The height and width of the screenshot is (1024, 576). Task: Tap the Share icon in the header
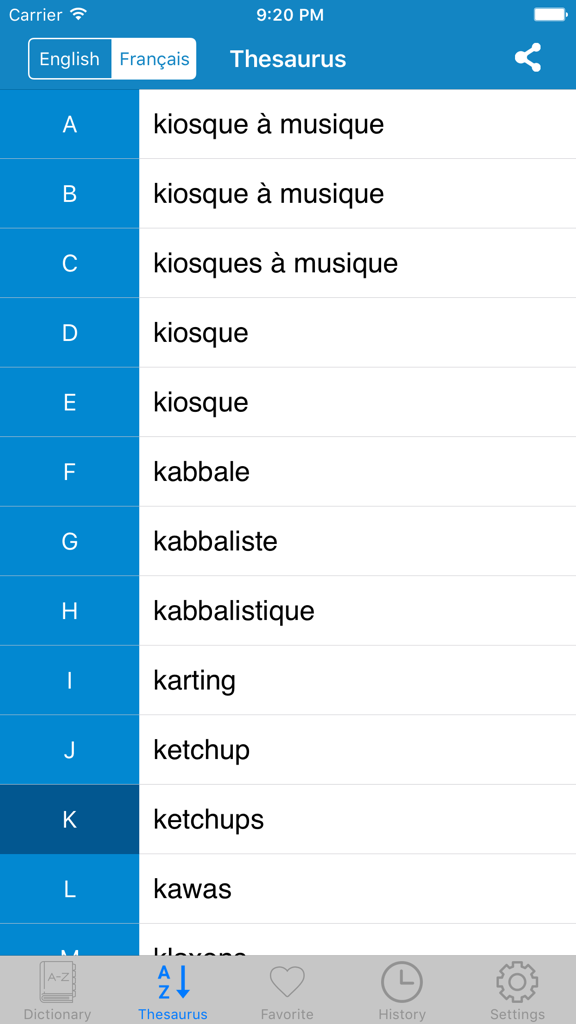(x=528, y=58)
